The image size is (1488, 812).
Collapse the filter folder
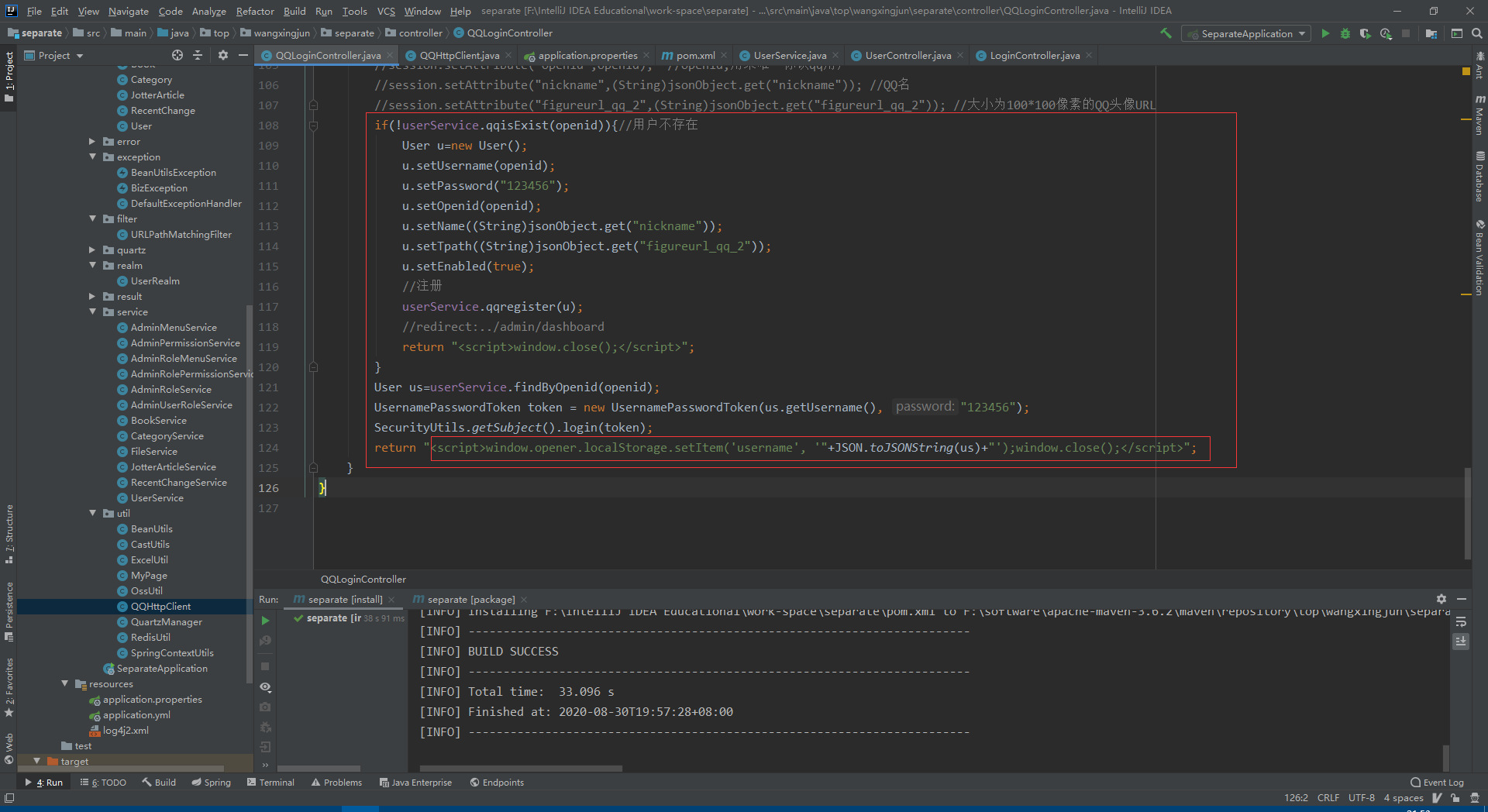pyautogui.click(x=93, y=219)
